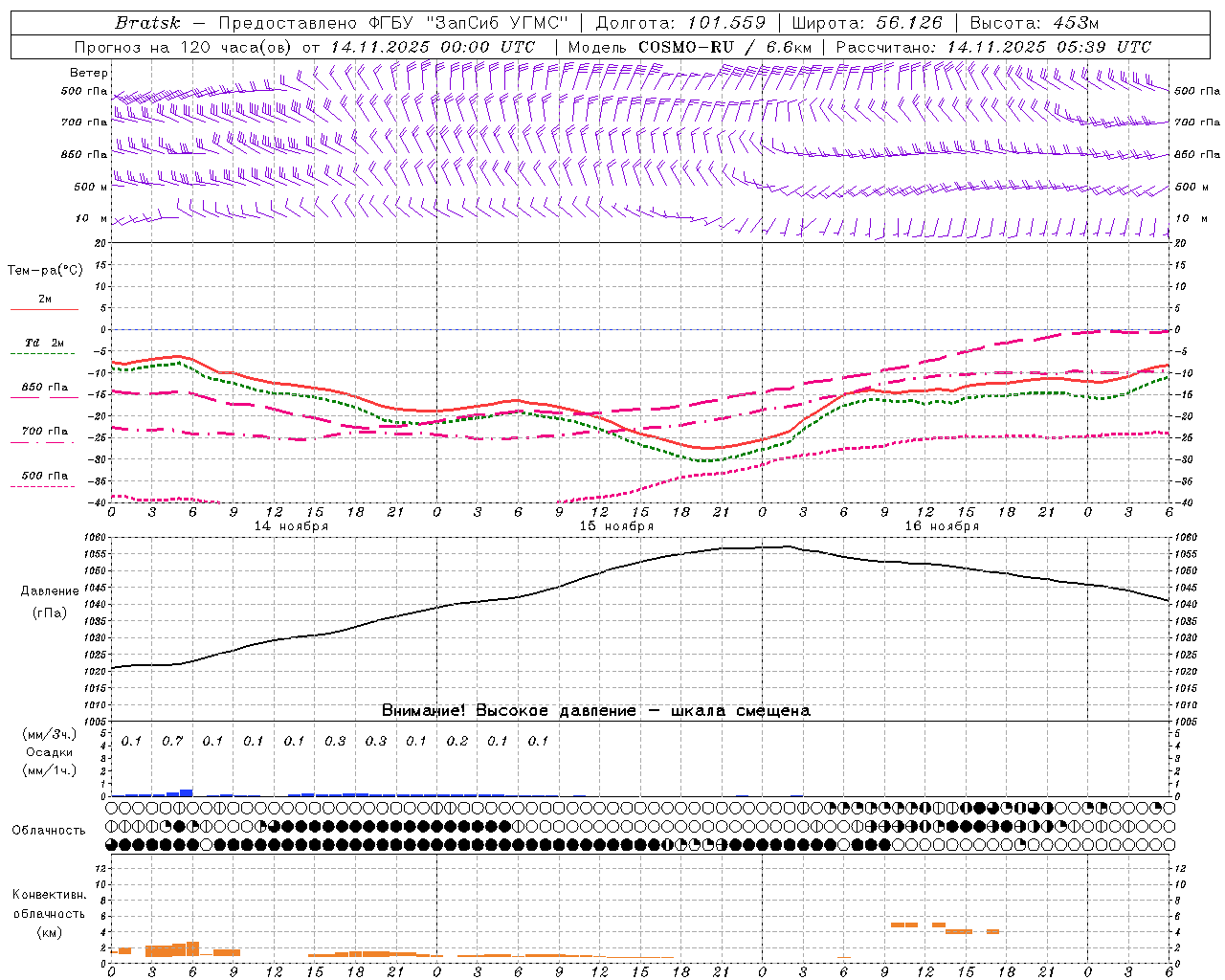The width and height of the screenshot is (1225, 980).
Task: Click the "16 ноября" date label
Action: coord(942,526)
